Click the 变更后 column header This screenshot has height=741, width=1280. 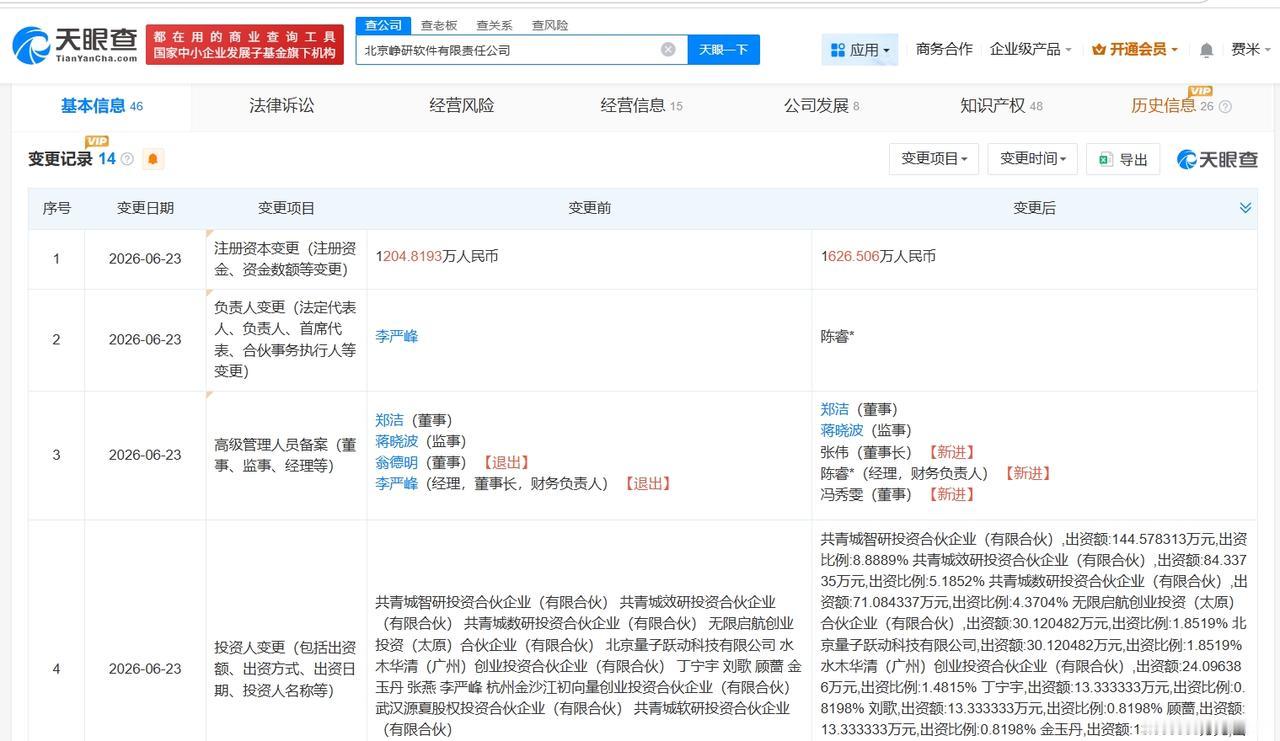1034,208
